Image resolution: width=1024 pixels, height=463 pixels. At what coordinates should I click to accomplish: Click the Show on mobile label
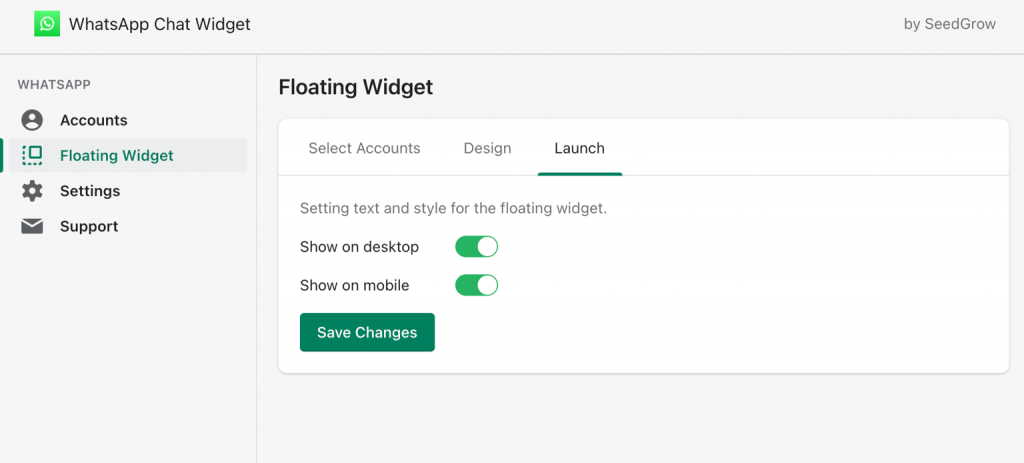click(355, 285)
